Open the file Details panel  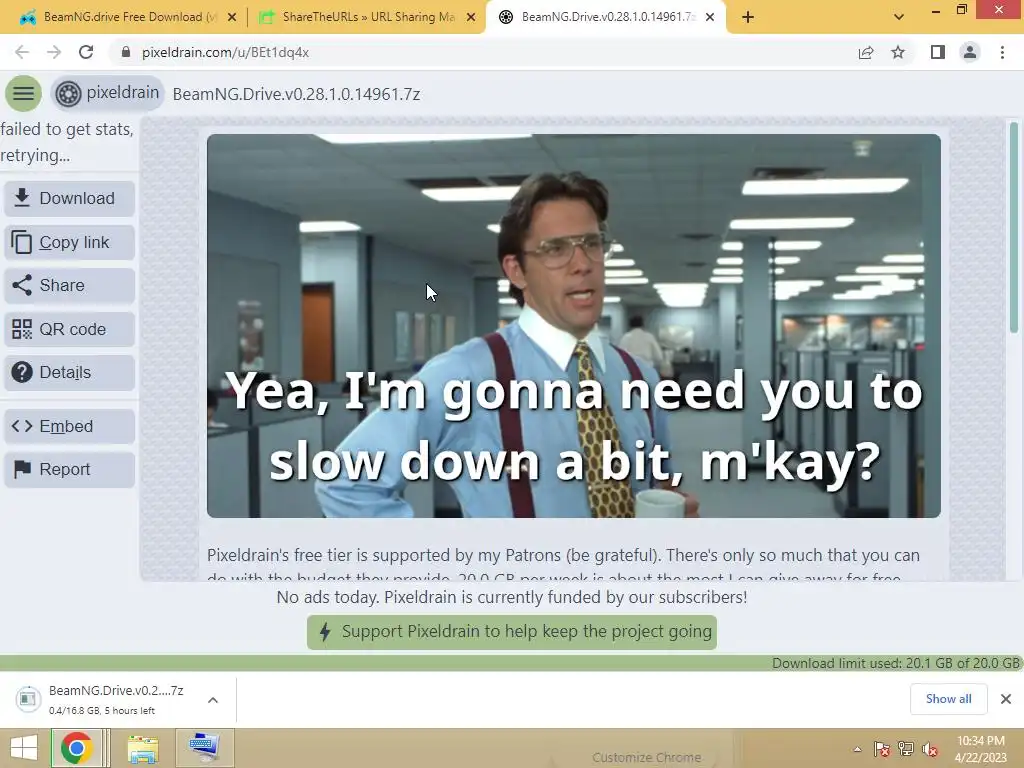69,372
